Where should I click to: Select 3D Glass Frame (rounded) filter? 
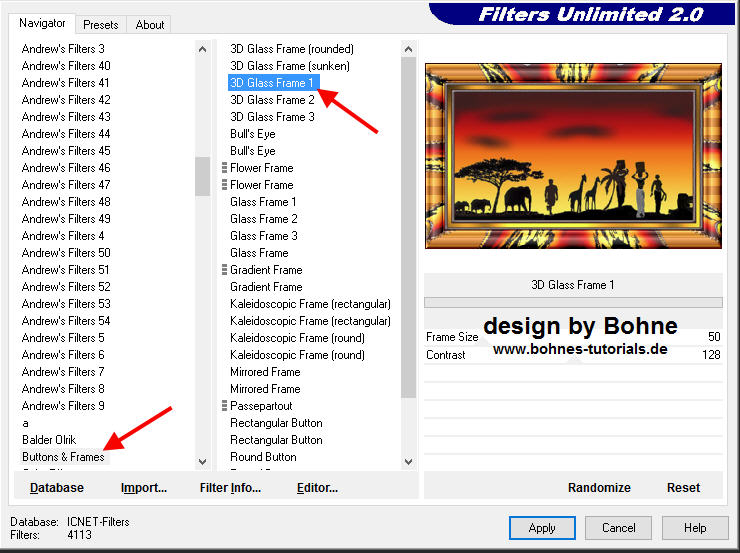coord(292,49)
